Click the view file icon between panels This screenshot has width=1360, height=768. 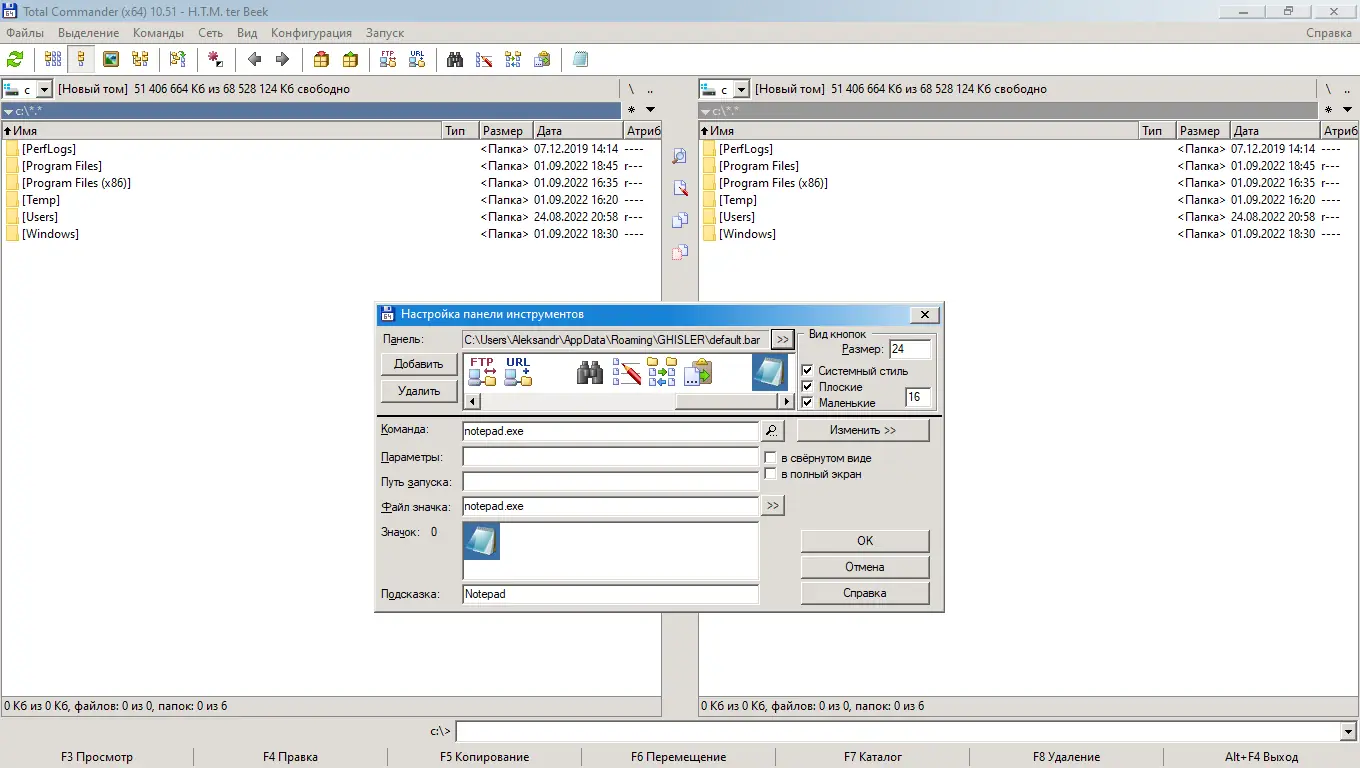click(680, 156)
